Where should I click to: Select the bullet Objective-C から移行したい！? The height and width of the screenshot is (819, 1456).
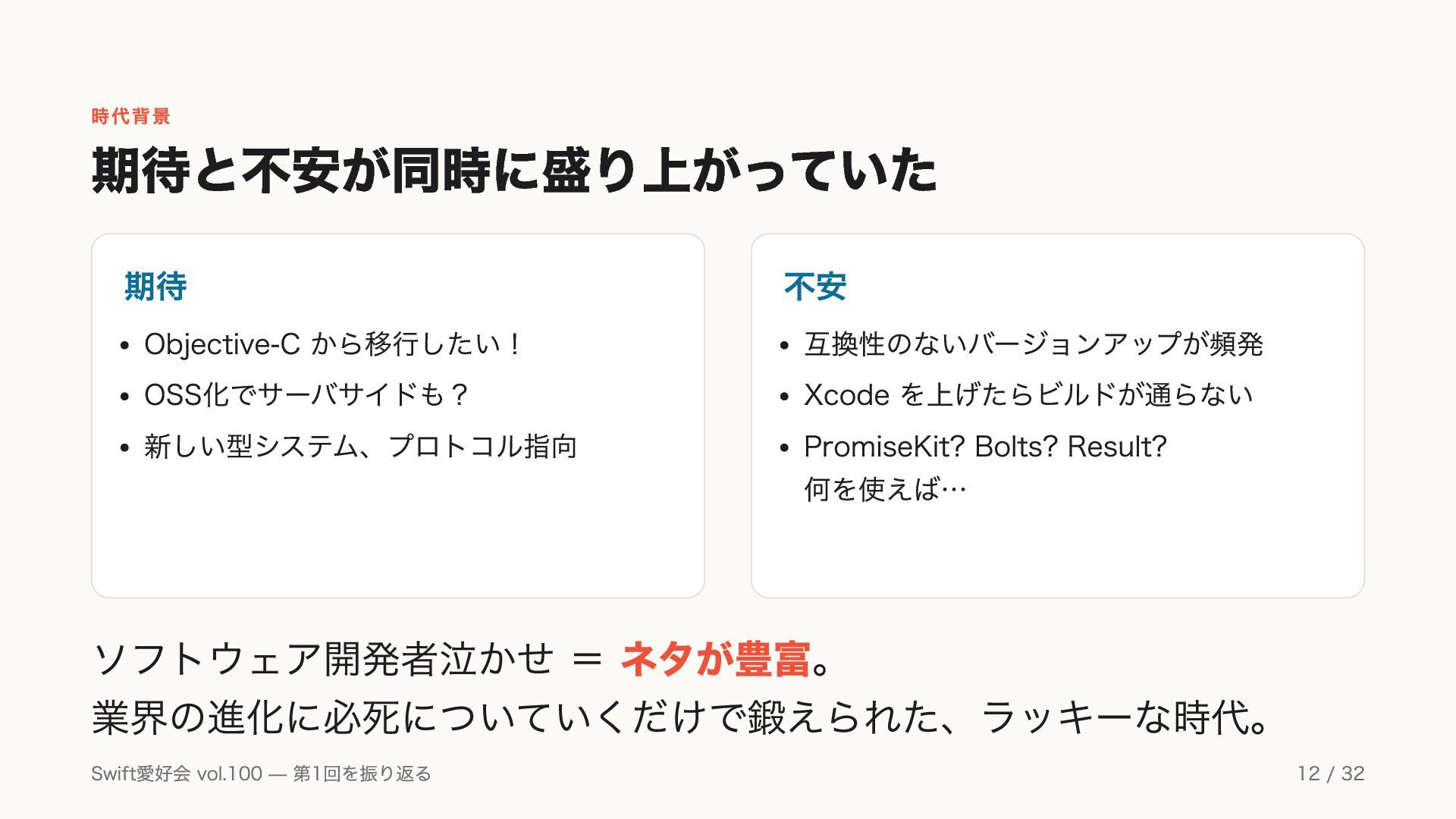coord(332,344)
